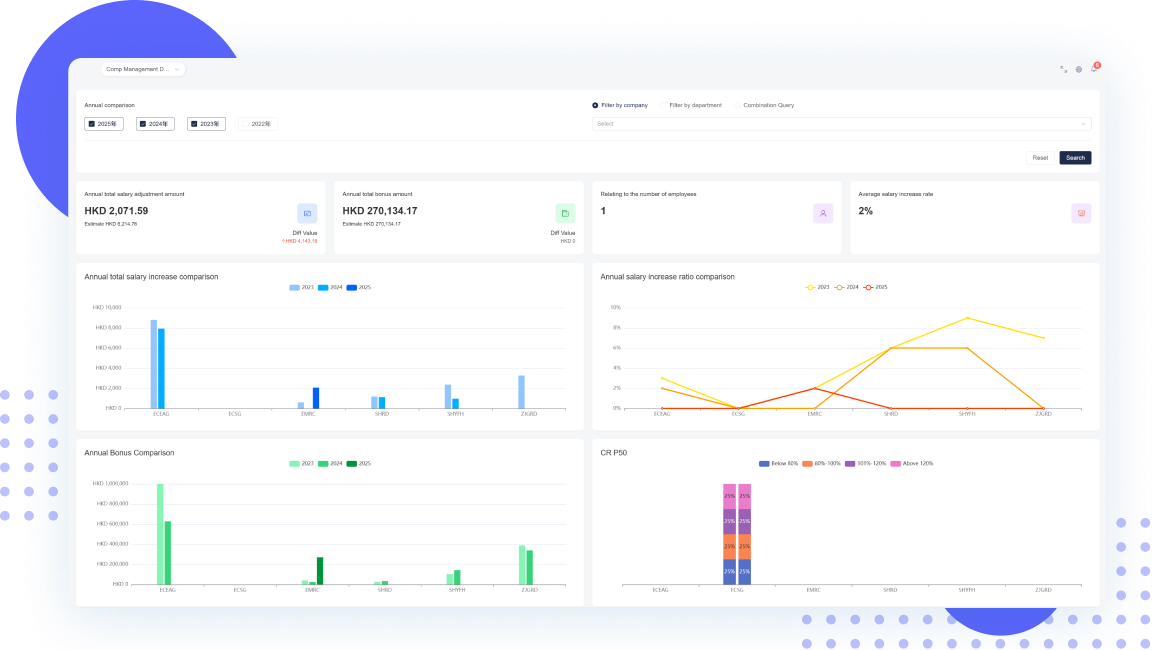
Task: Open the Comp Management dashboard dropdown
Action: 143,69
